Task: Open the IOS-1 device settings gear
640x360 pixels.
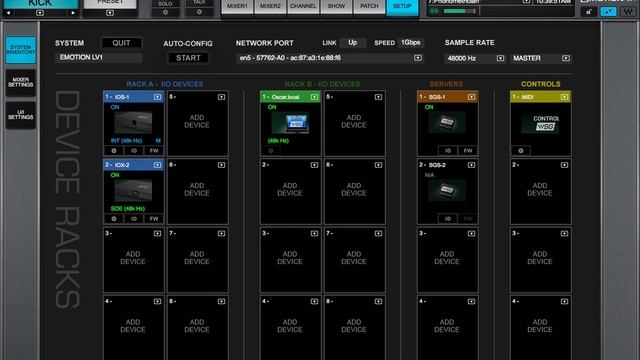Action: coord(114,151)
